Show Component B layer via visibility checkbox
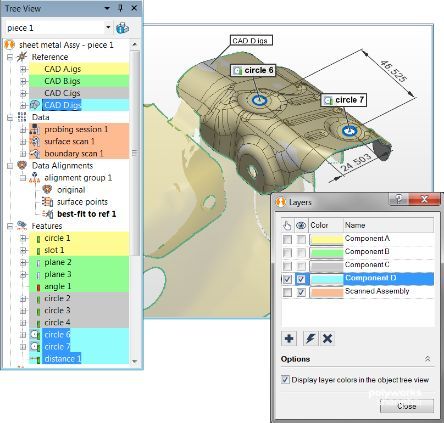The width and height of the screenshot is (444, 423). click(301, 253)
